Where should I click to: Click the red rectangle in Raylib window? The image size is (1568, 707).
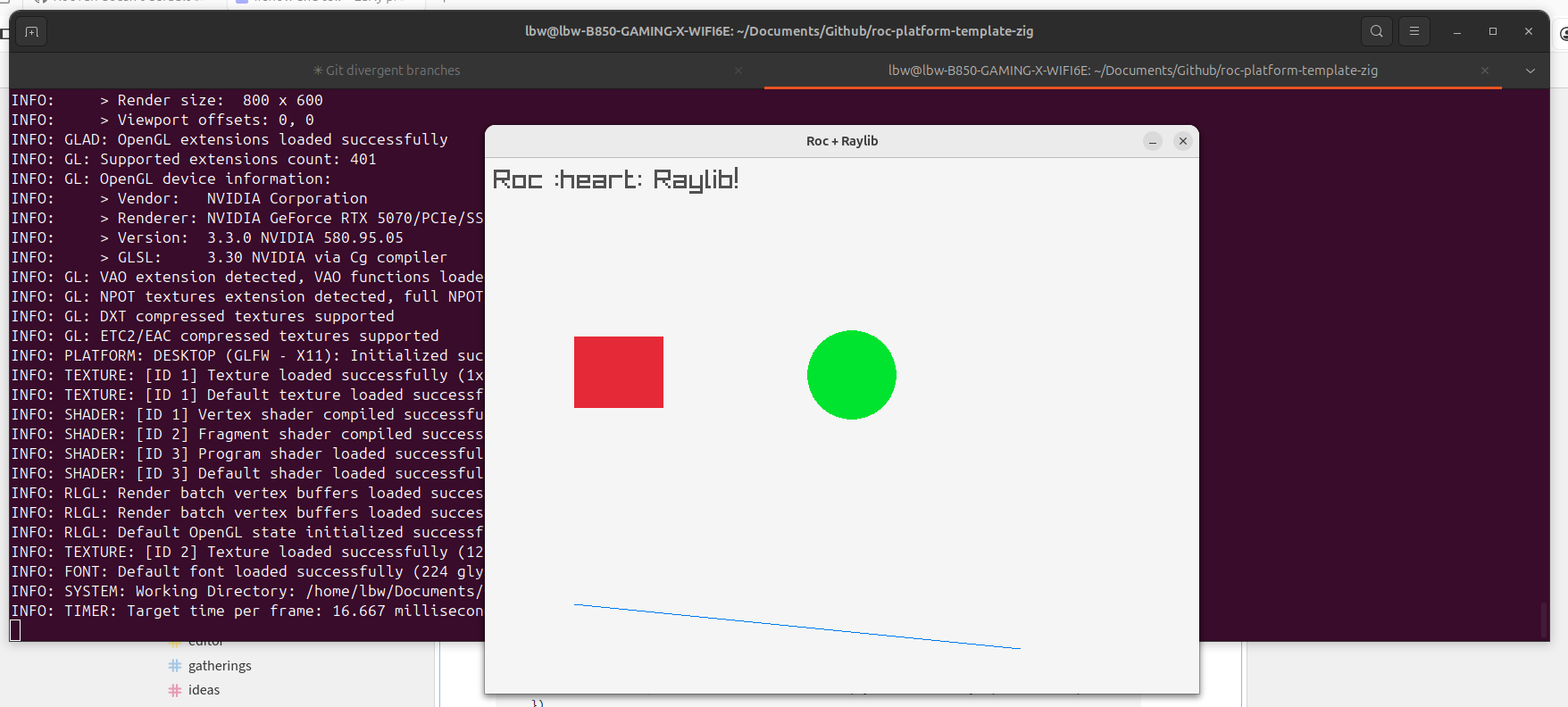pyautogui.click(x=618, y=372)
